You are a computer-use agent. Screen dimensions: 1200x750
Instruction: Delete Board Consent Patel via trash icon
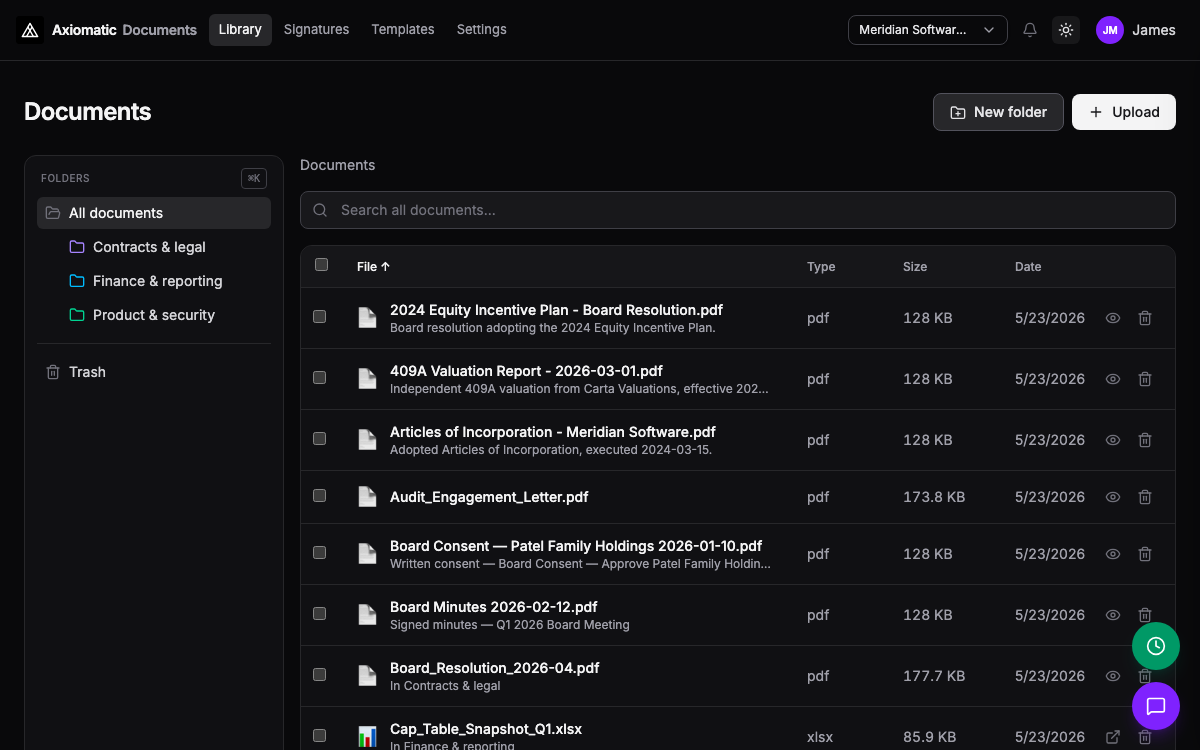1145,554
